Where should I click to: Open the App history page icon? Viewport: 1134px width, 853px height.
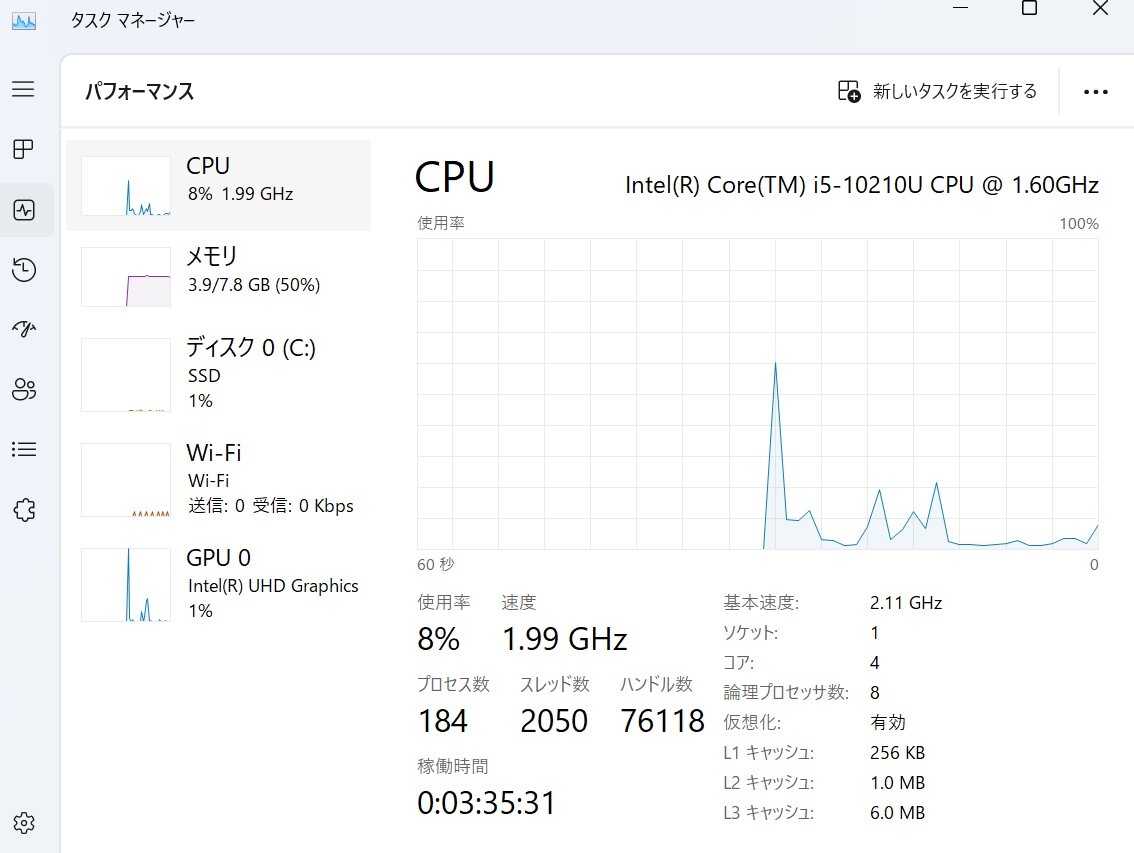(24, 270)
